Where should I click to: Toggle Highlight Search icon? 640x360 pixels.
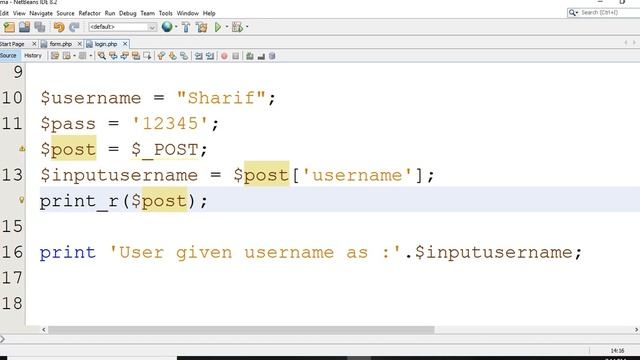coord(136,56)
